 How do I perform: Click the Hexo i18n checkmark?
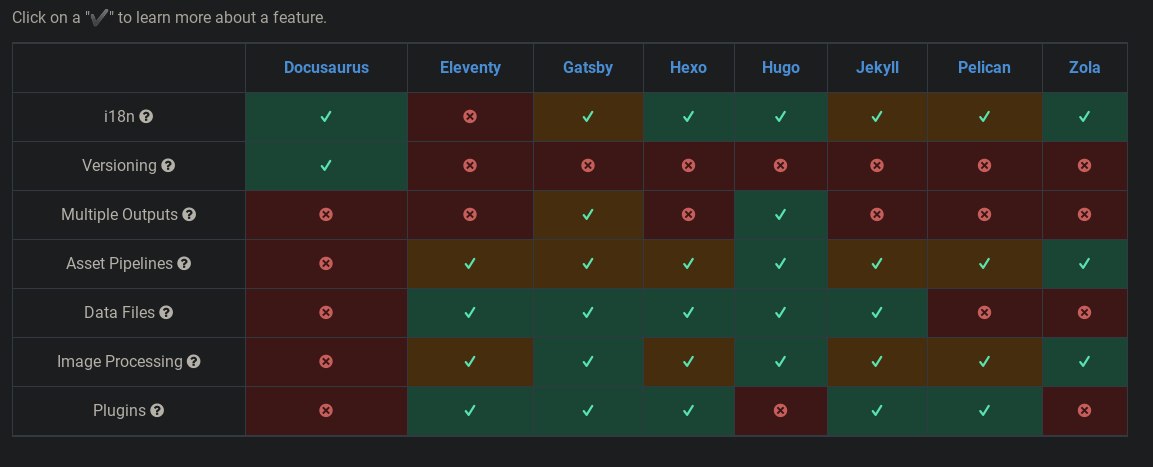pos(688,116)
